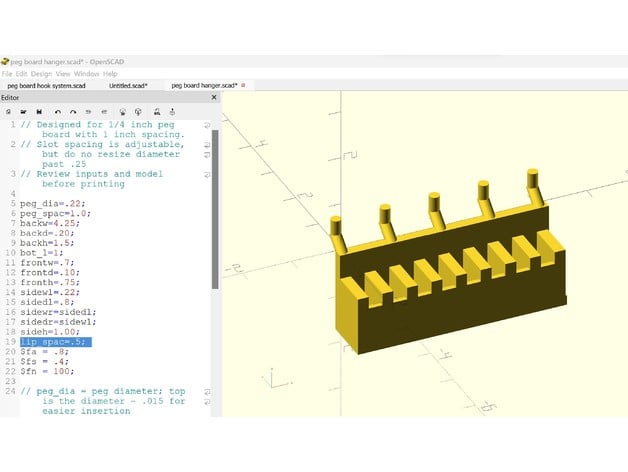Click the Save icon in editor toolbar
Screen dimensions: 628x472
pos(39,112)
